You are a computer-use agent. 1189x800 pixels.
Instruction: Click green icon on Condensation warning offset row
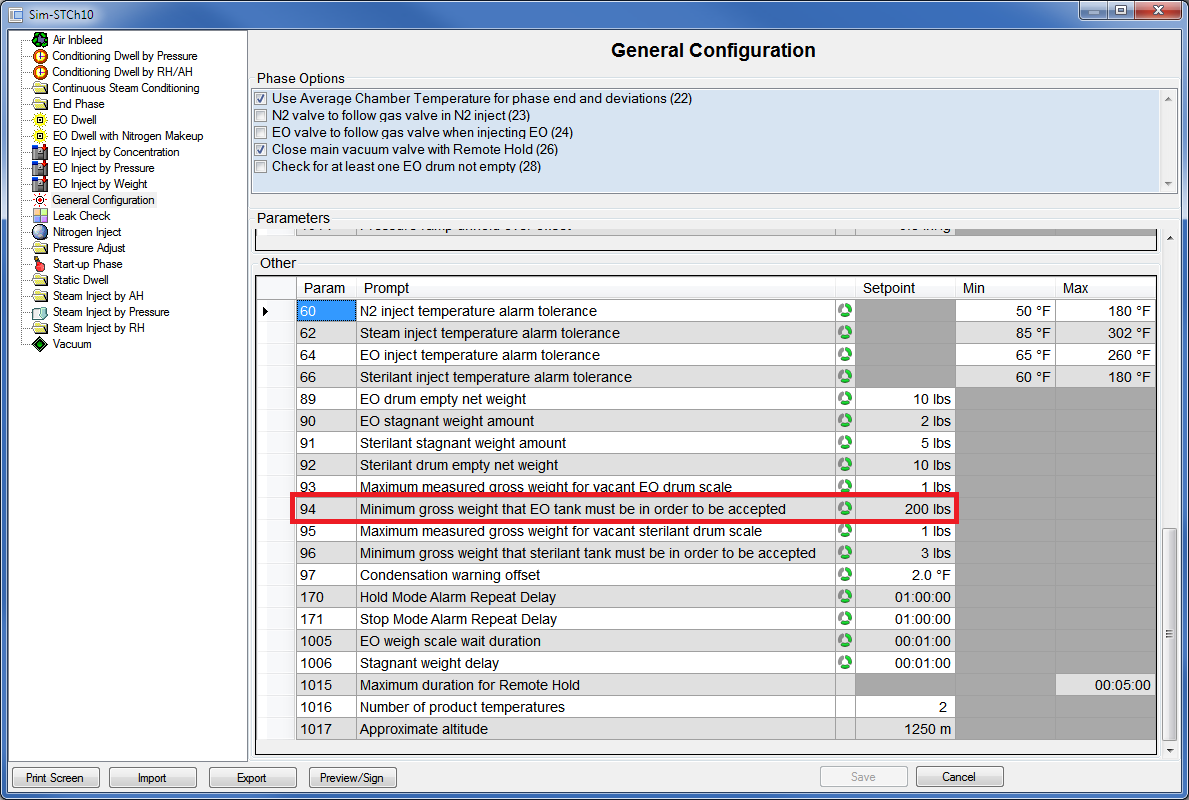coord(845,575)
